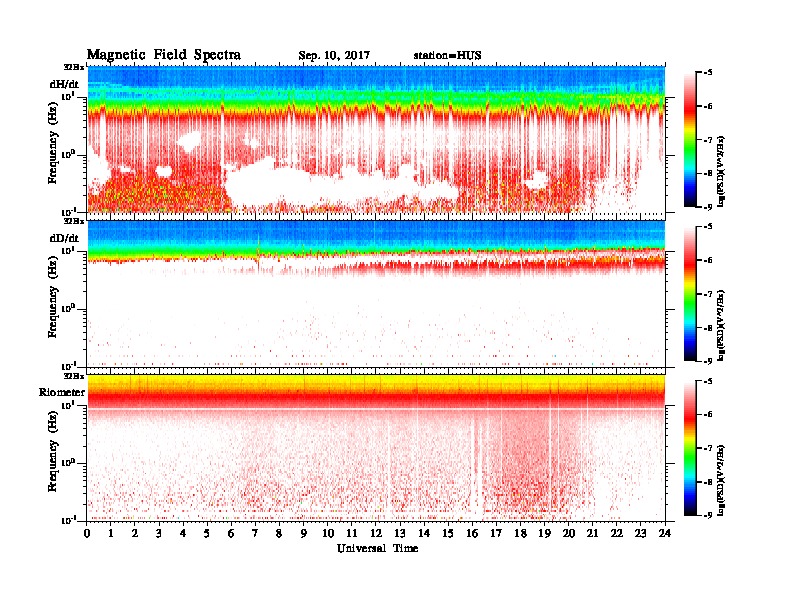
Task: Click the hour "11" tick label
Action: [352, 533]
